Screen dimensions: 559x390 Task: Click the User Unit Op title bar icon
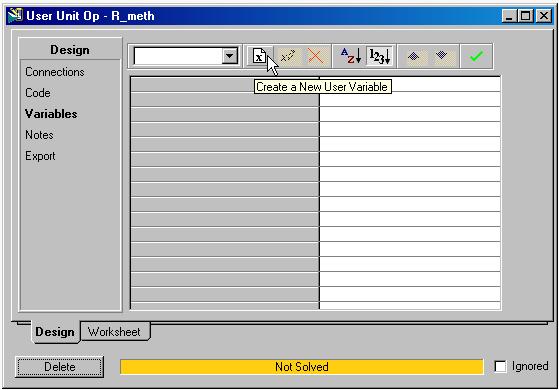pyautogui.click(x=15, y=15)
